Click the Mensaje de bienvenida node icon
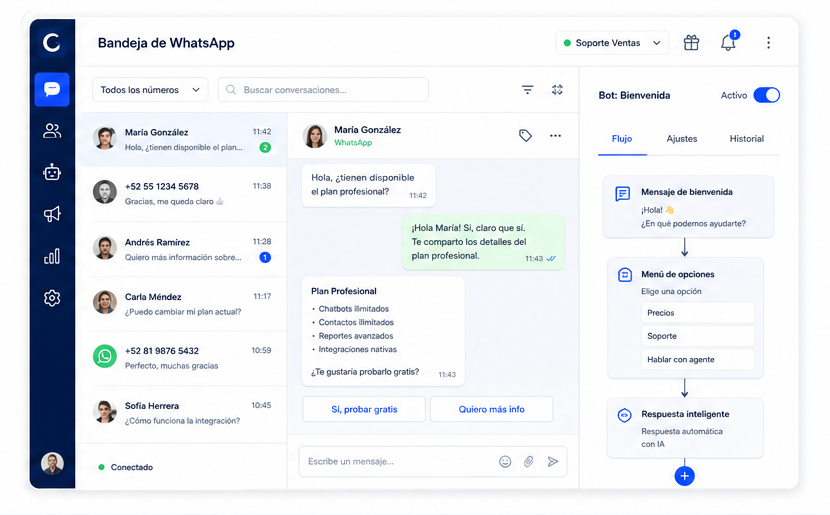Viewport: 830px width, 515px height. (622, 194)
